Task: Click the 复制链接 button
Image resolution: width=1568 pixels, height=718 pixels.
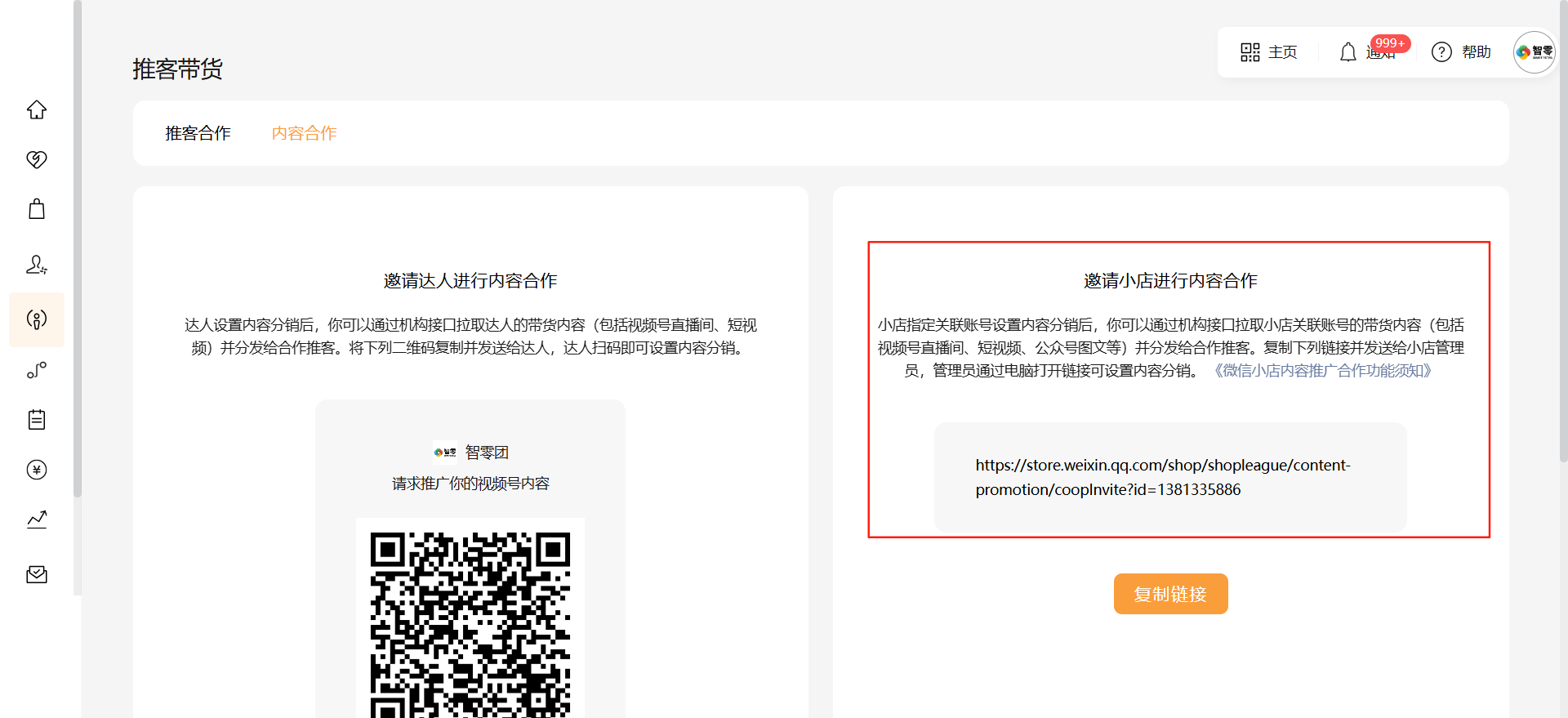Action: tap(1170, 594)
